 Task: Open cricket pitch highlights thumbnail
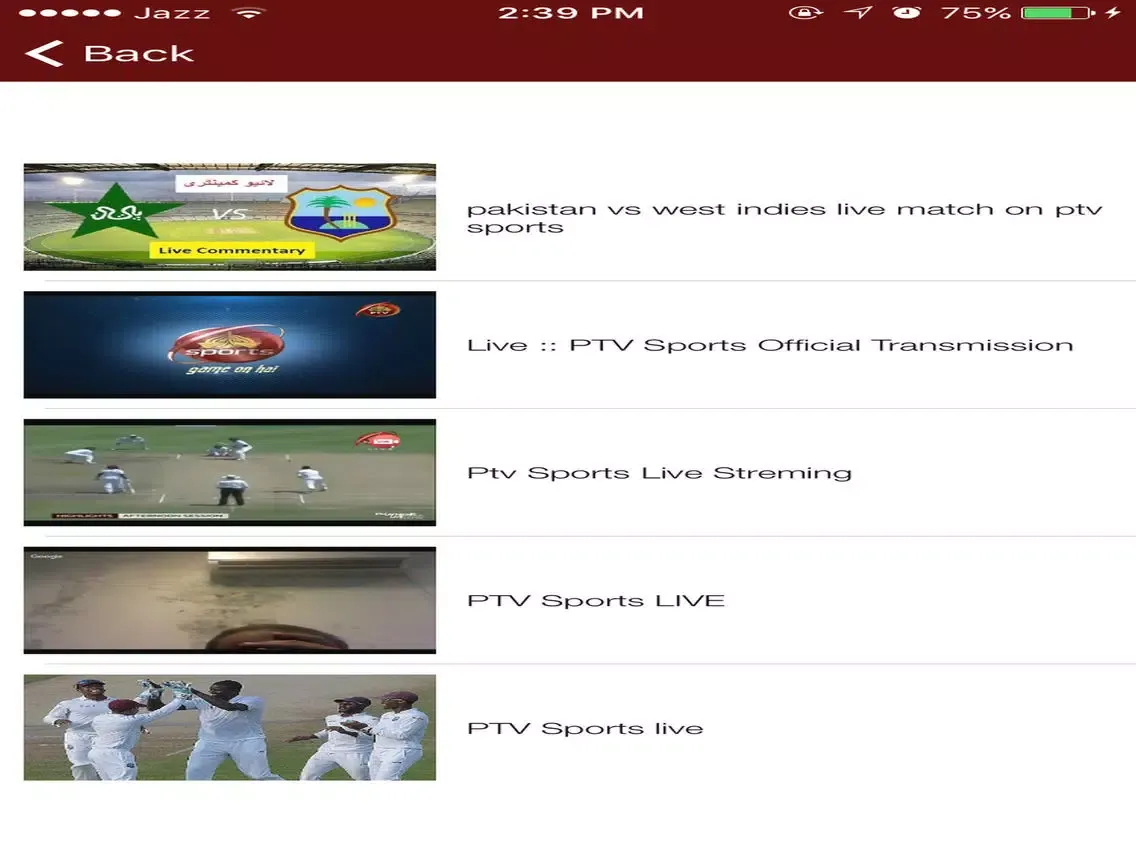[x=230, y=472]
